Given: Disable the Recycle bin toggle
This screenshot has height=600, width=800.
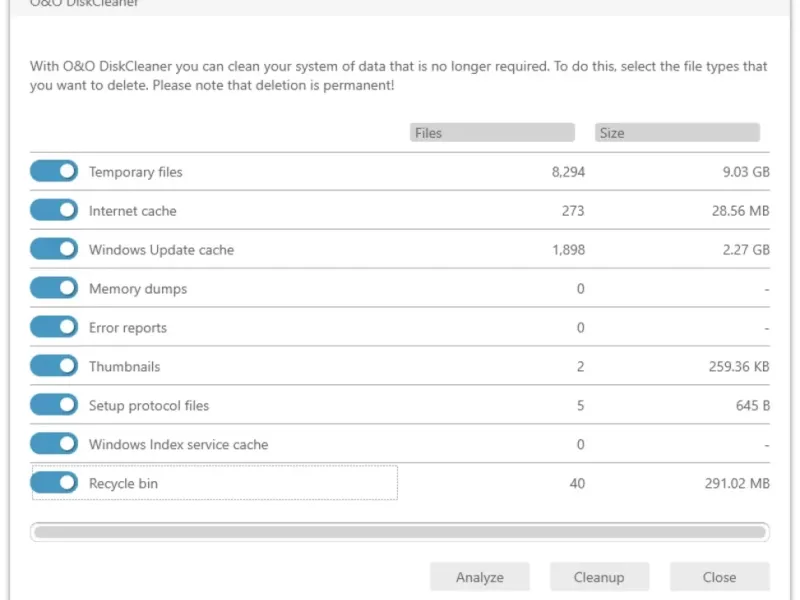Looking at the screenshot, I should pyautogui.click(x=54, y=483).
